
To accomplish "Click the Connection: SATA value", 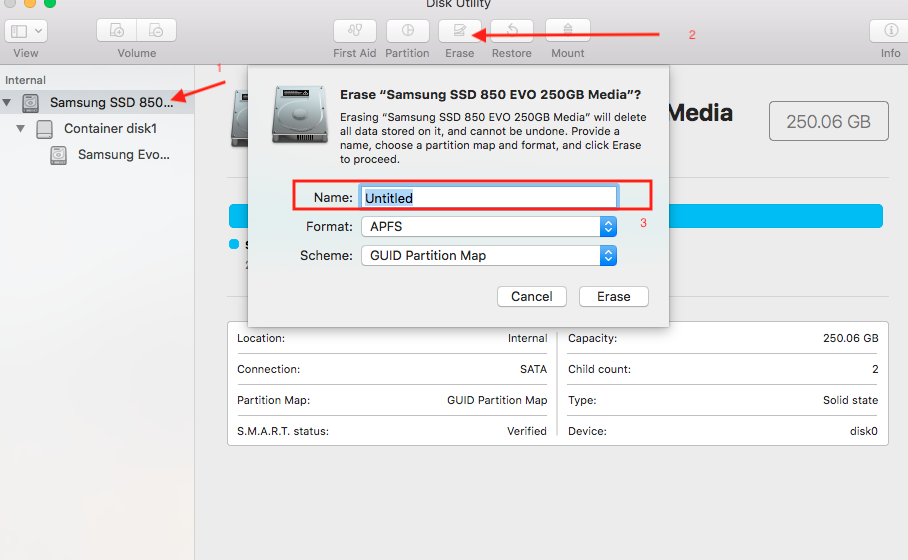I will coord(533,369).
